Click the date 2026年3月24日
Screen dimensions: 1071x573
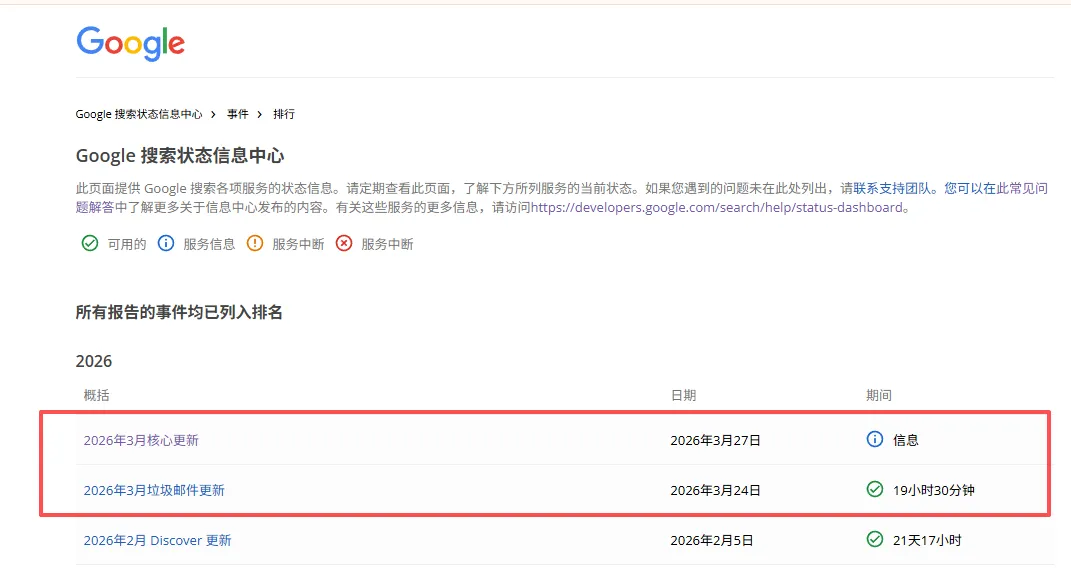[715, 490]
